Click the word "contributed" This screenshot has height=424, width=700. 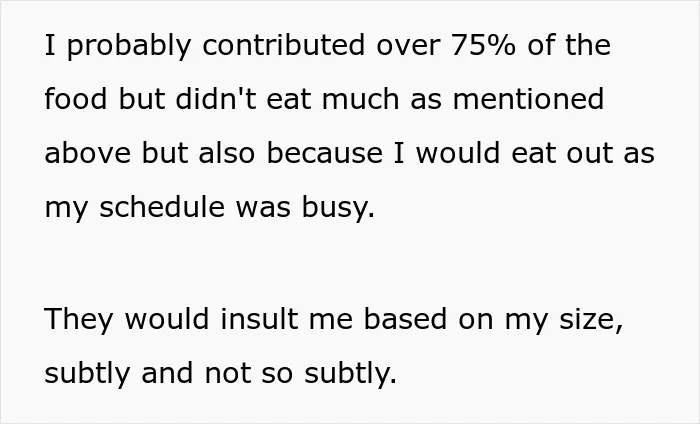click(x=283, y=45)
